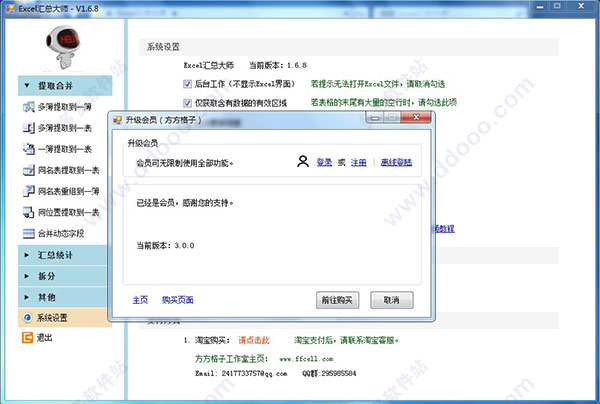The width and height of the screenshot is (600, 404).
Task: Minimize the 升级会员 dialog
Action: 375,117
